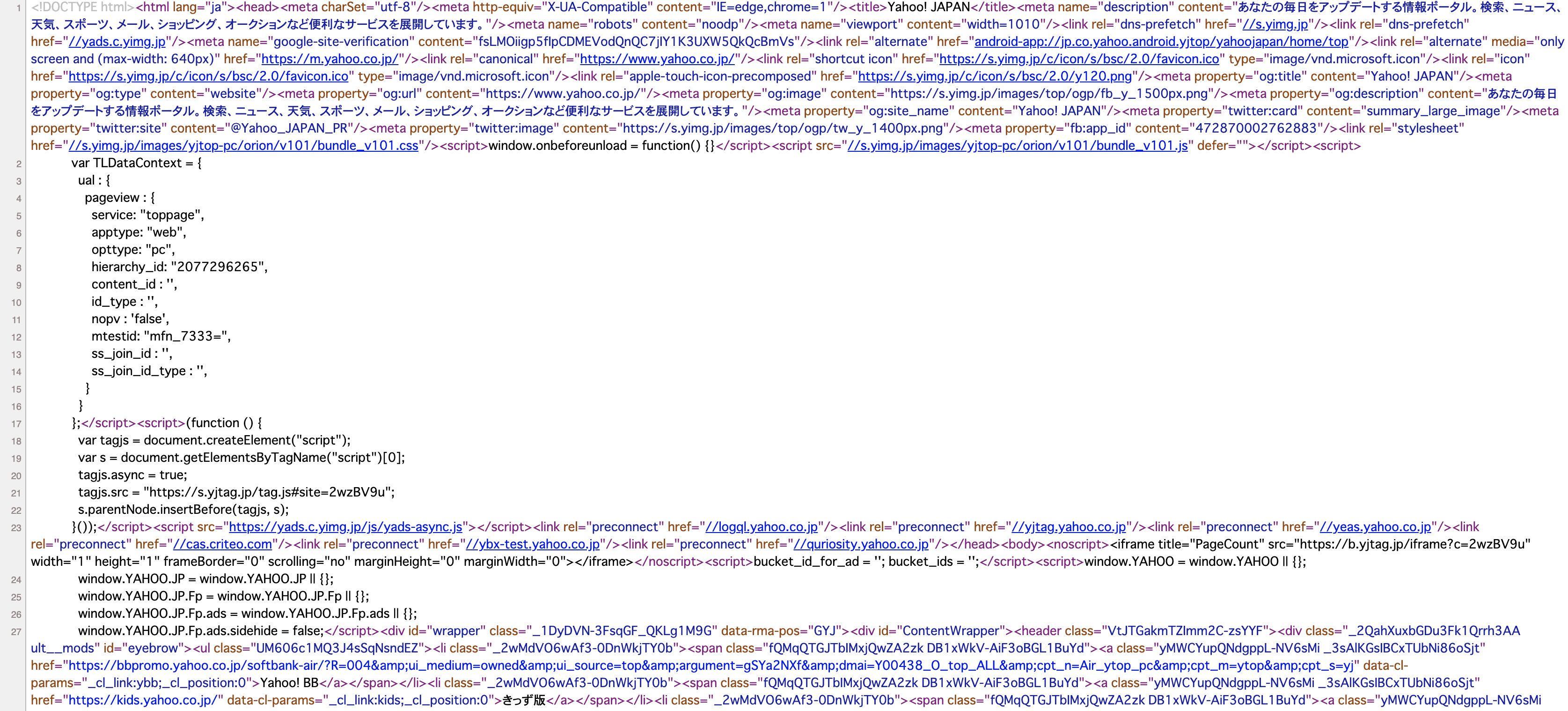Image resolution: width=1568 pixels, height=711 pixels.
Task: Click the 'Yahoo! JAPAN' title tag text
Action: click(929, 7)
